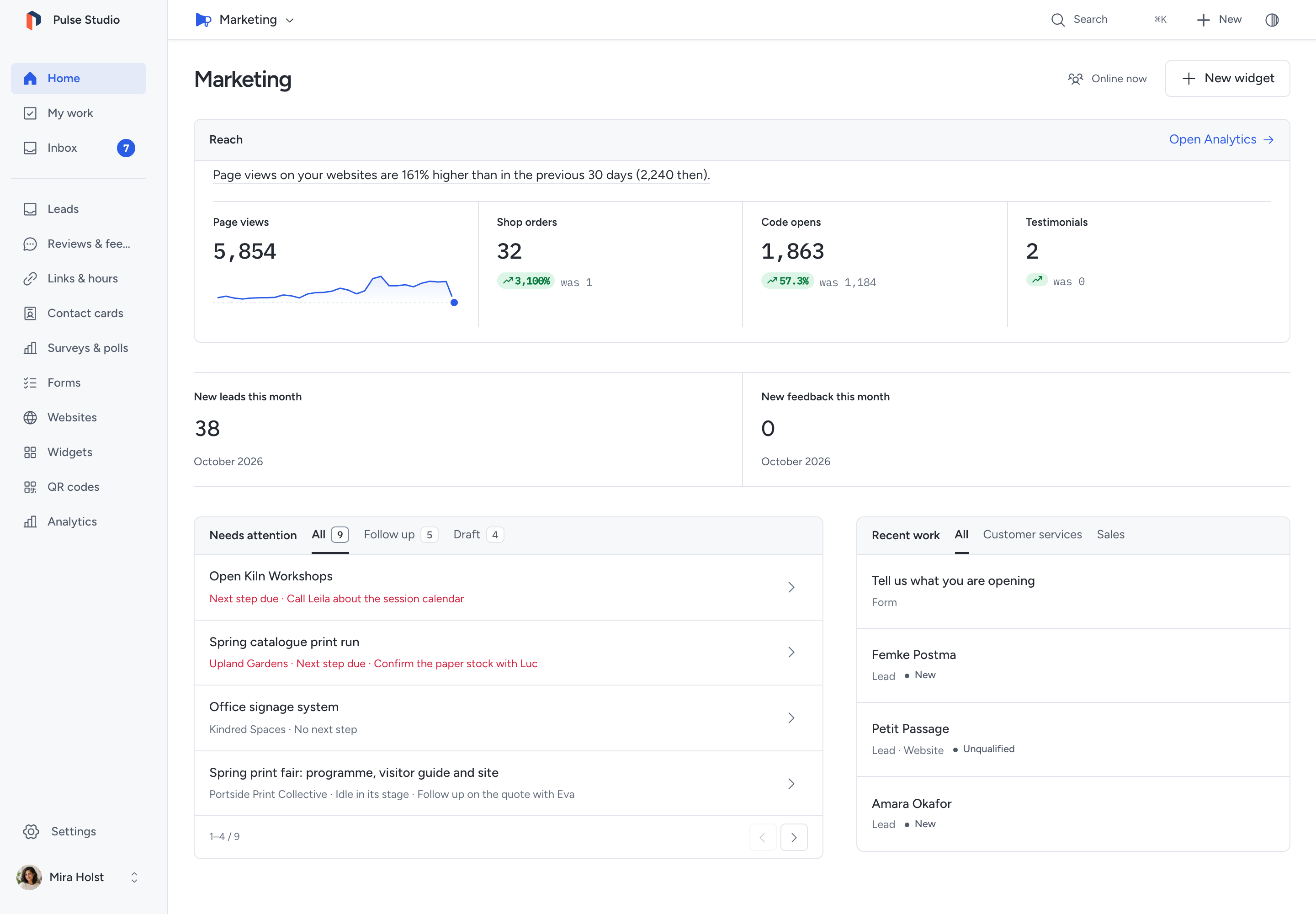The height and width of the screenshot is (914, 1316).
Task: Switch to the Draft tab
Action: (478, 535)
